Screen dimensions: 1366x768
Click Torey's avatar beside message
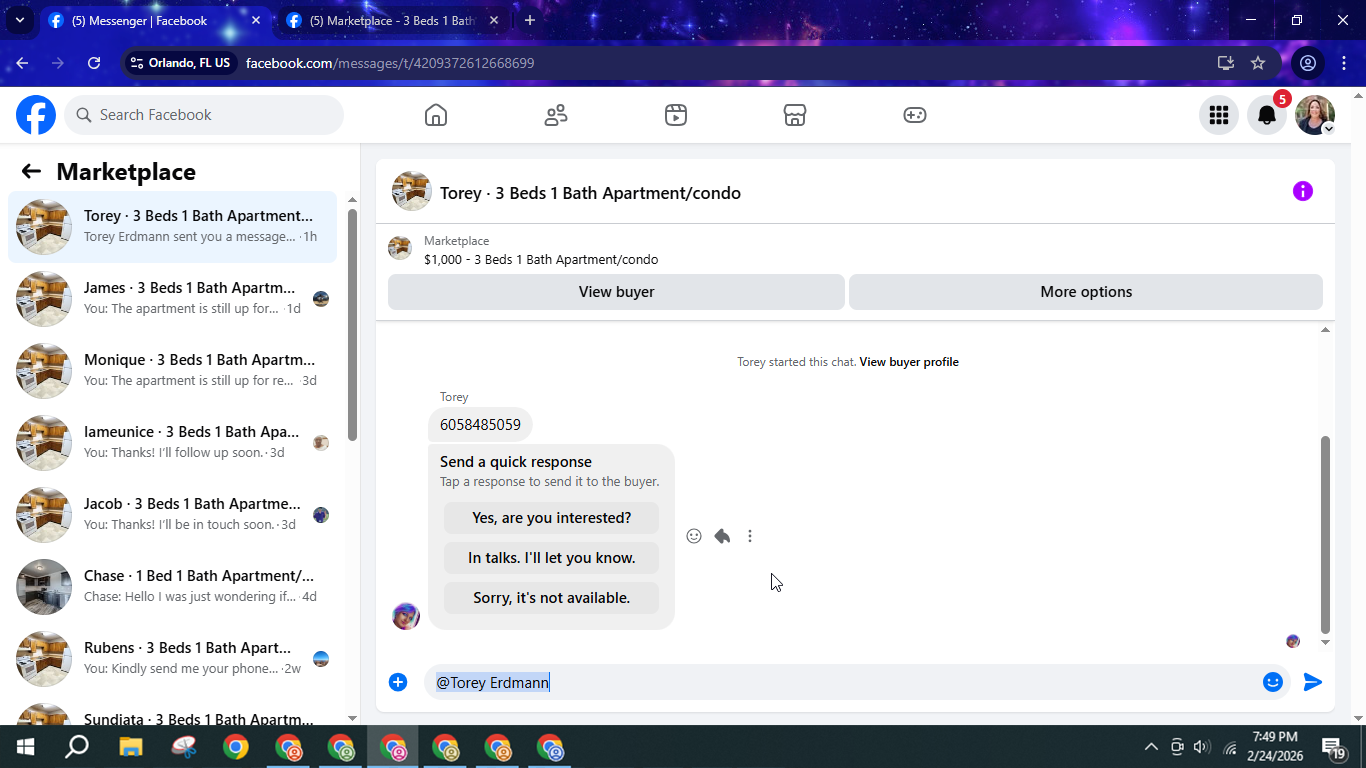pos(406,616)
